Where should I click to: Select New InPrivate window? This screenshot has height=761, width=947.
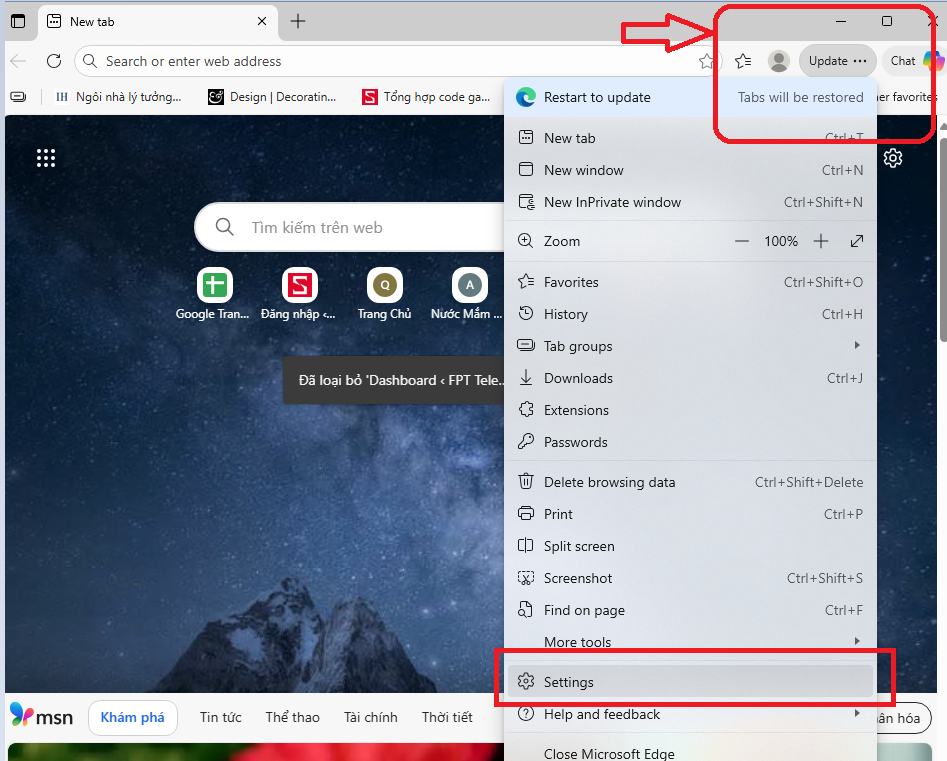click(612, 202)
